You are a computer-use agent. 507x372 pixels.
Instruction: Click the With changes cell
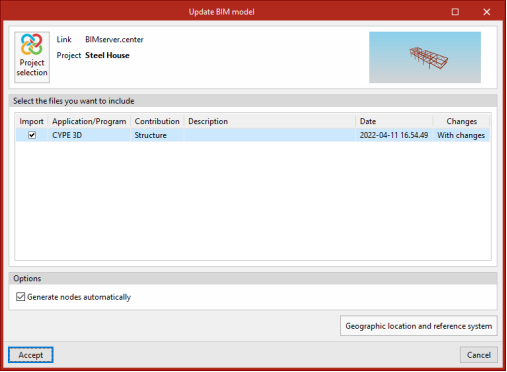point(461,135)
